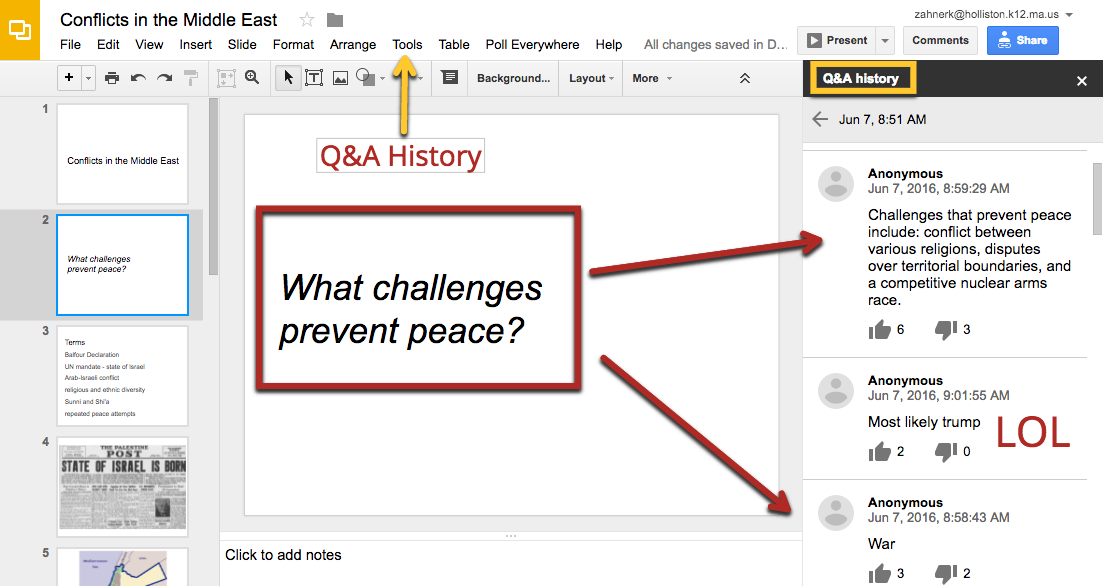Open the Tools menu
Viewport: 1103px width, 586px height.
(407, 44)
